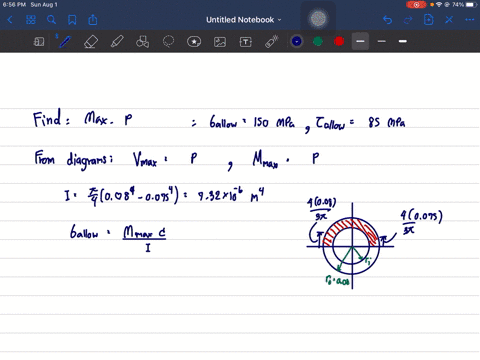Screen dimensions: 480x360
Task: Undo the last stroke
Action: (387, 20)
